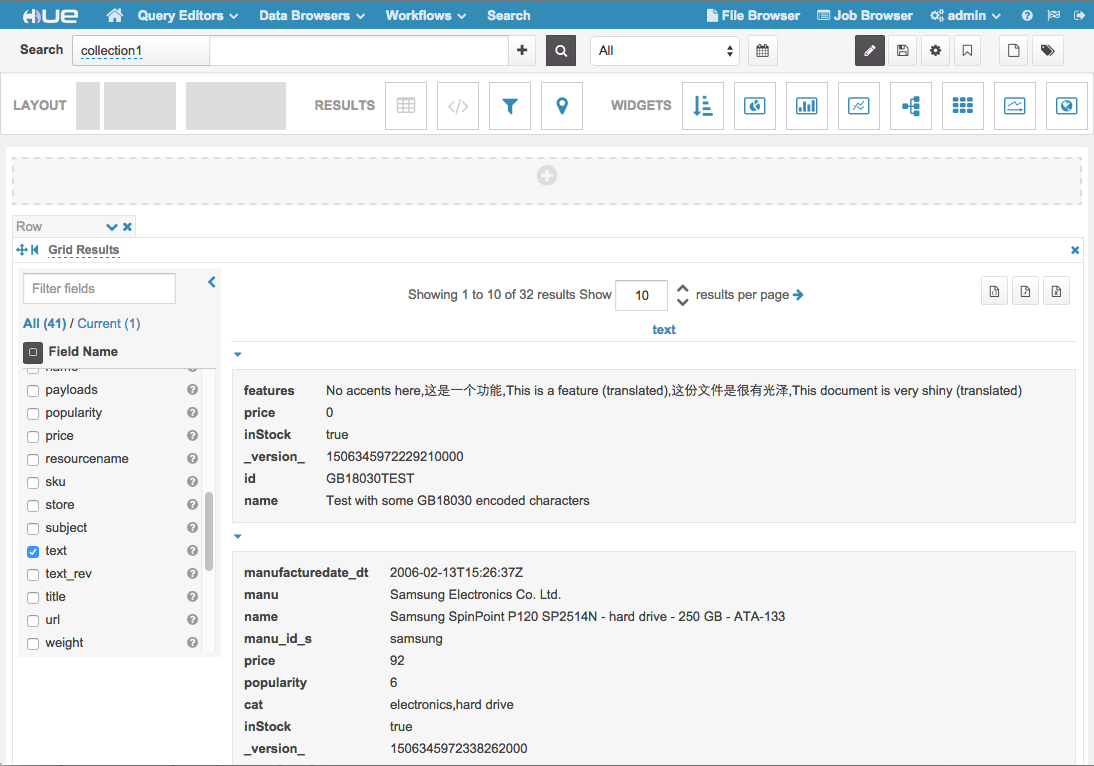Open the Workflows menu
The image size is (1094, 766).
point(426,15)
